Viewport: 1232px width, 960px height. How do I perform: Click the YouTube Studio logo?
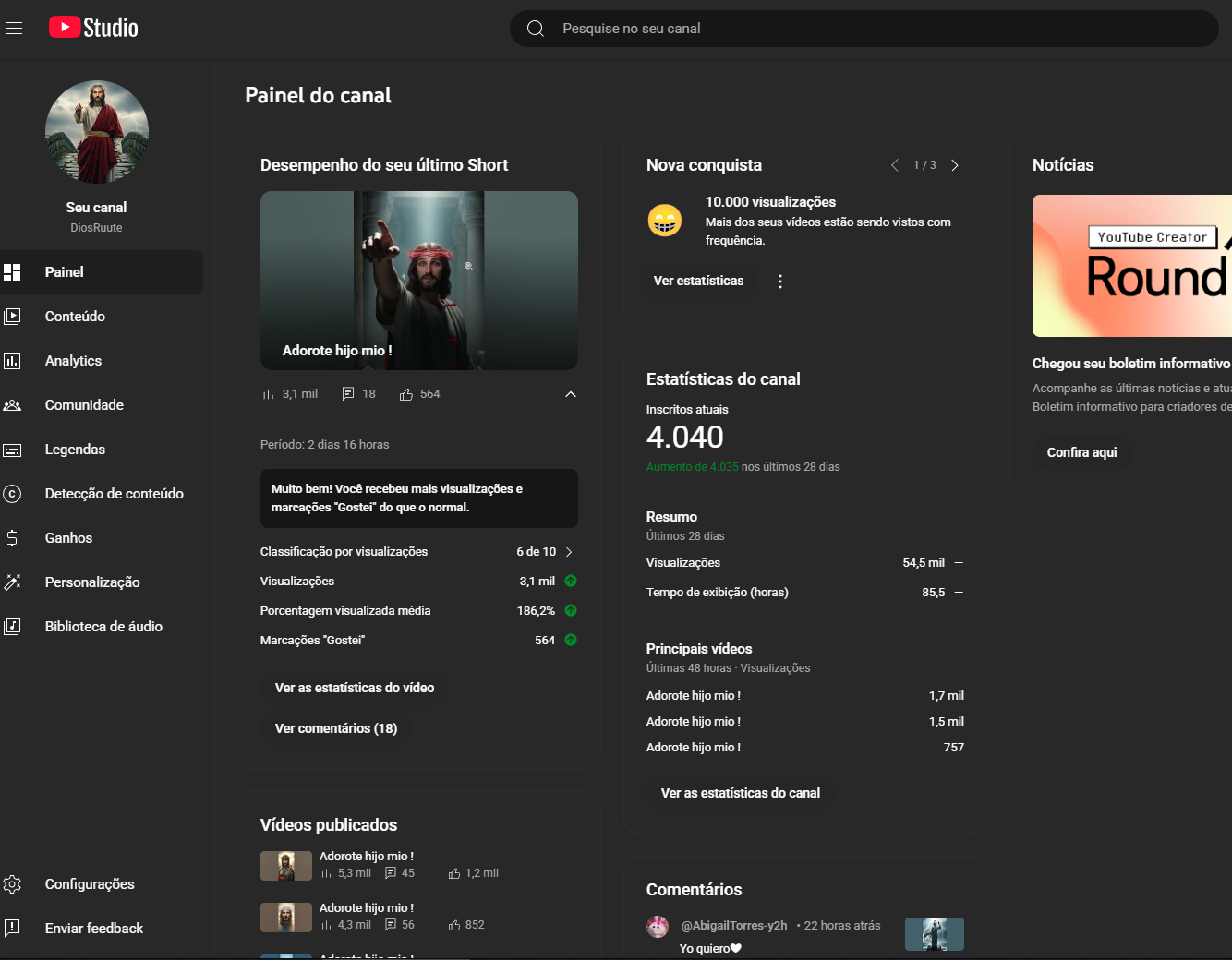(93, 28)
